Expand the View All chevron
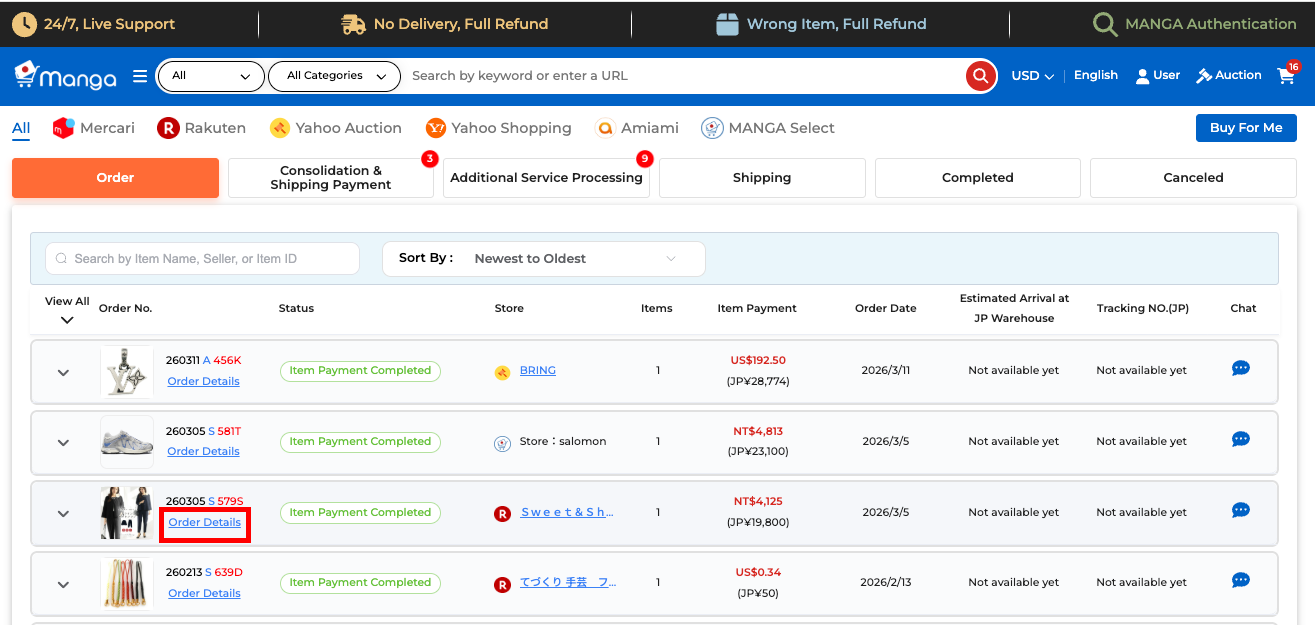 point(67,320)
